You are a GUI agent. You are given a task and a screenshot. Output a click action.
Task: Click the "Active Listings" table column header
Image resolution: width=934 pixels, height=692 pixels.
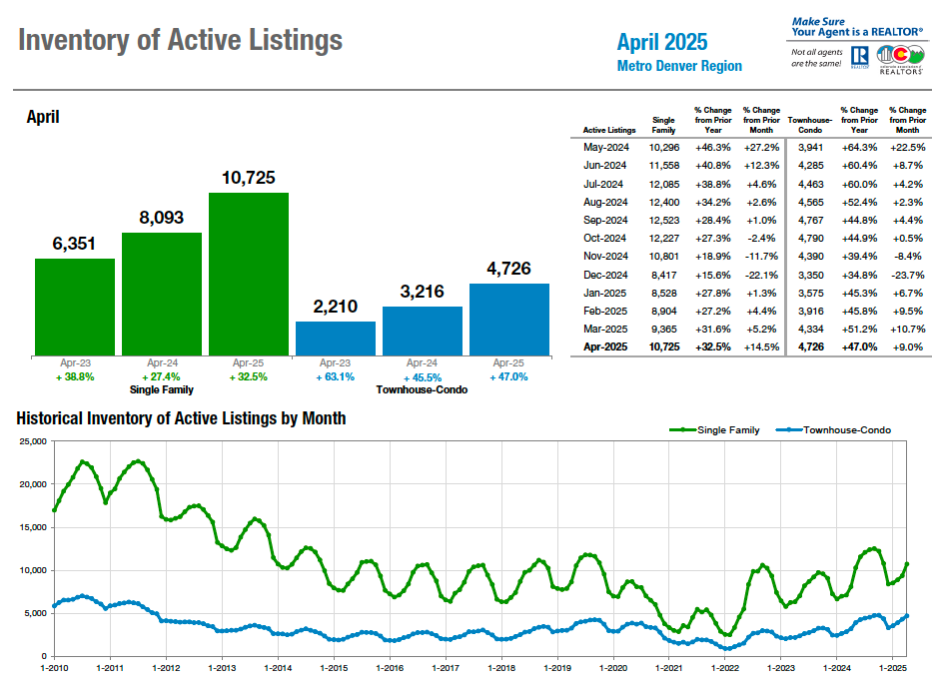click(608, 130)
